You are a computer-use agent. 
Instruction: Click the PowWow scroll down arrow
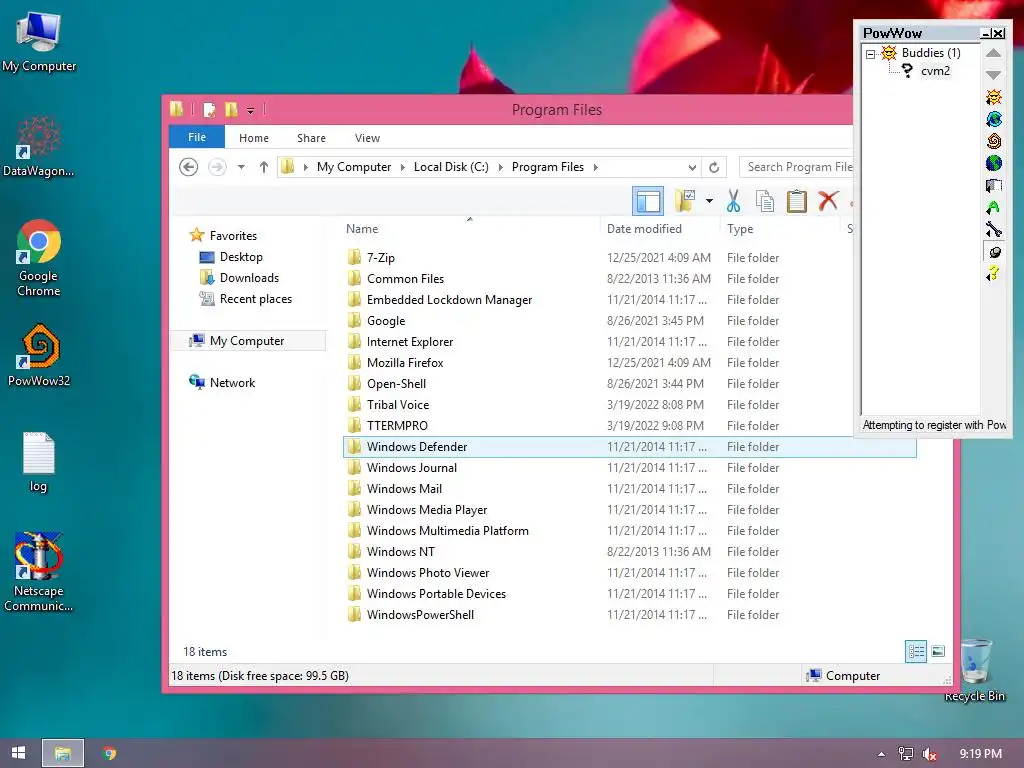pos(993,75)
